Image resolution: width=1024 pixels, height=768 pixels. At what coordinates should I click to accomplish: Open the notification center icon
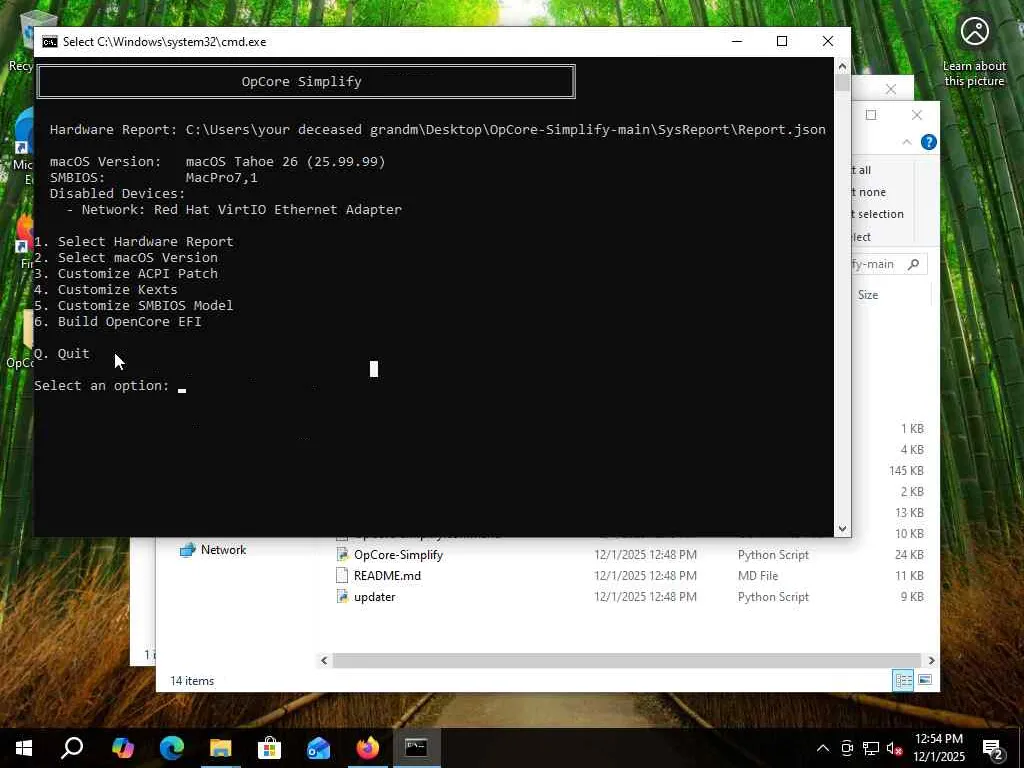tap(993, 748)
